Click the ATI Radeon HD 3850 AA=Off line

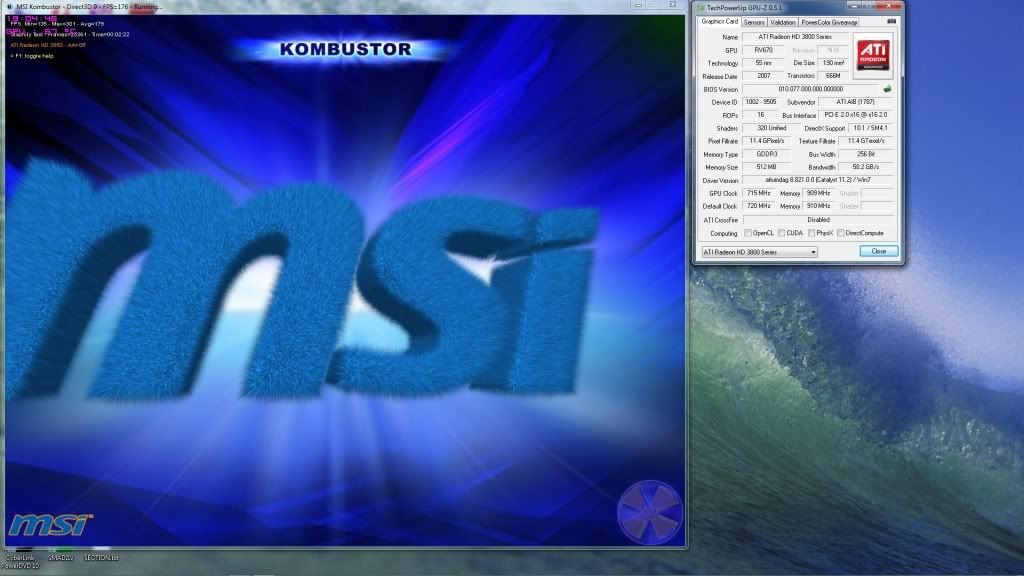[x=48, y=45]
